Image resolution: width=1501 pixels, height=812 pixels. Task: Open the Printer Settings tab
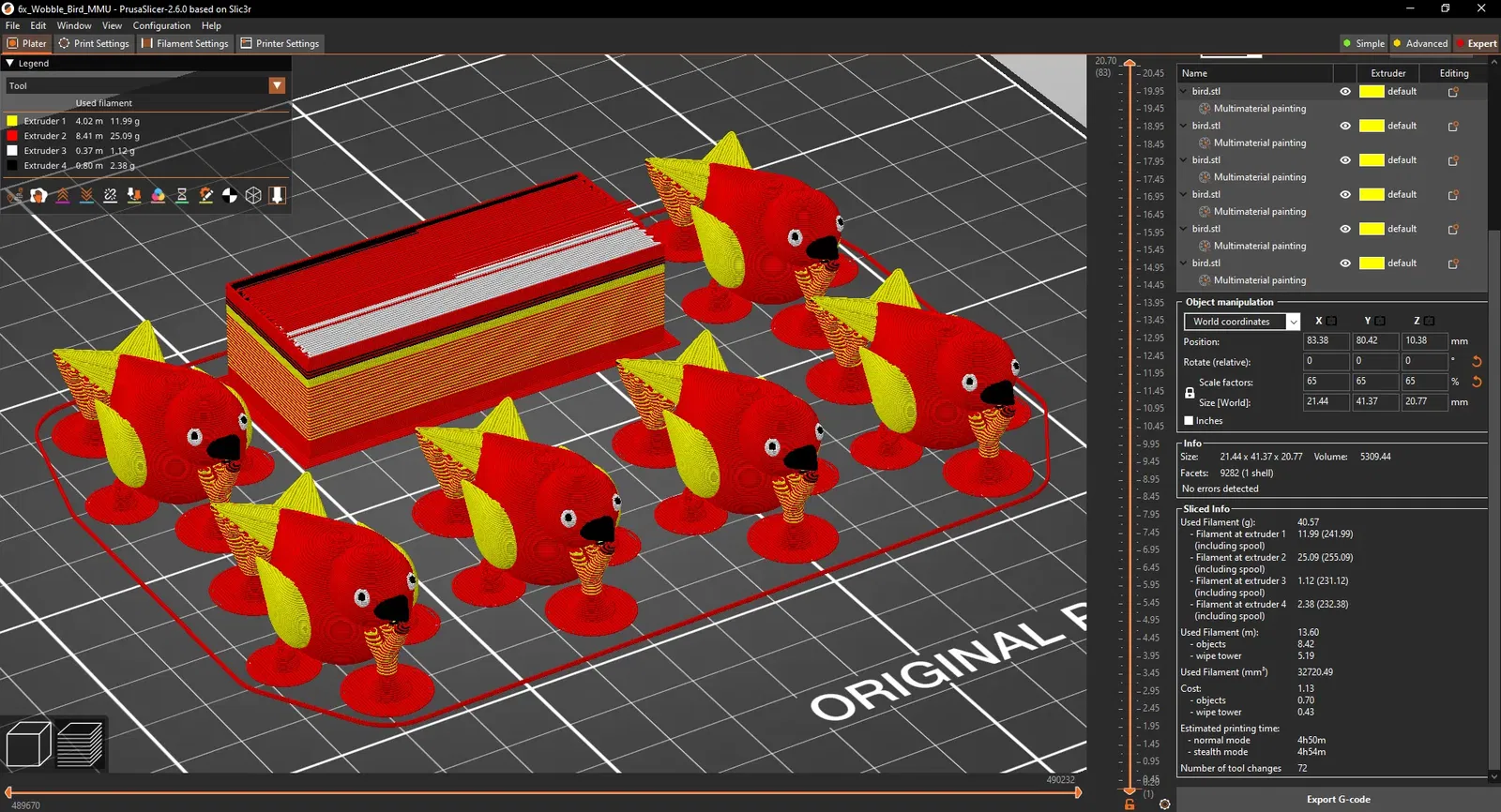point(280,43)
